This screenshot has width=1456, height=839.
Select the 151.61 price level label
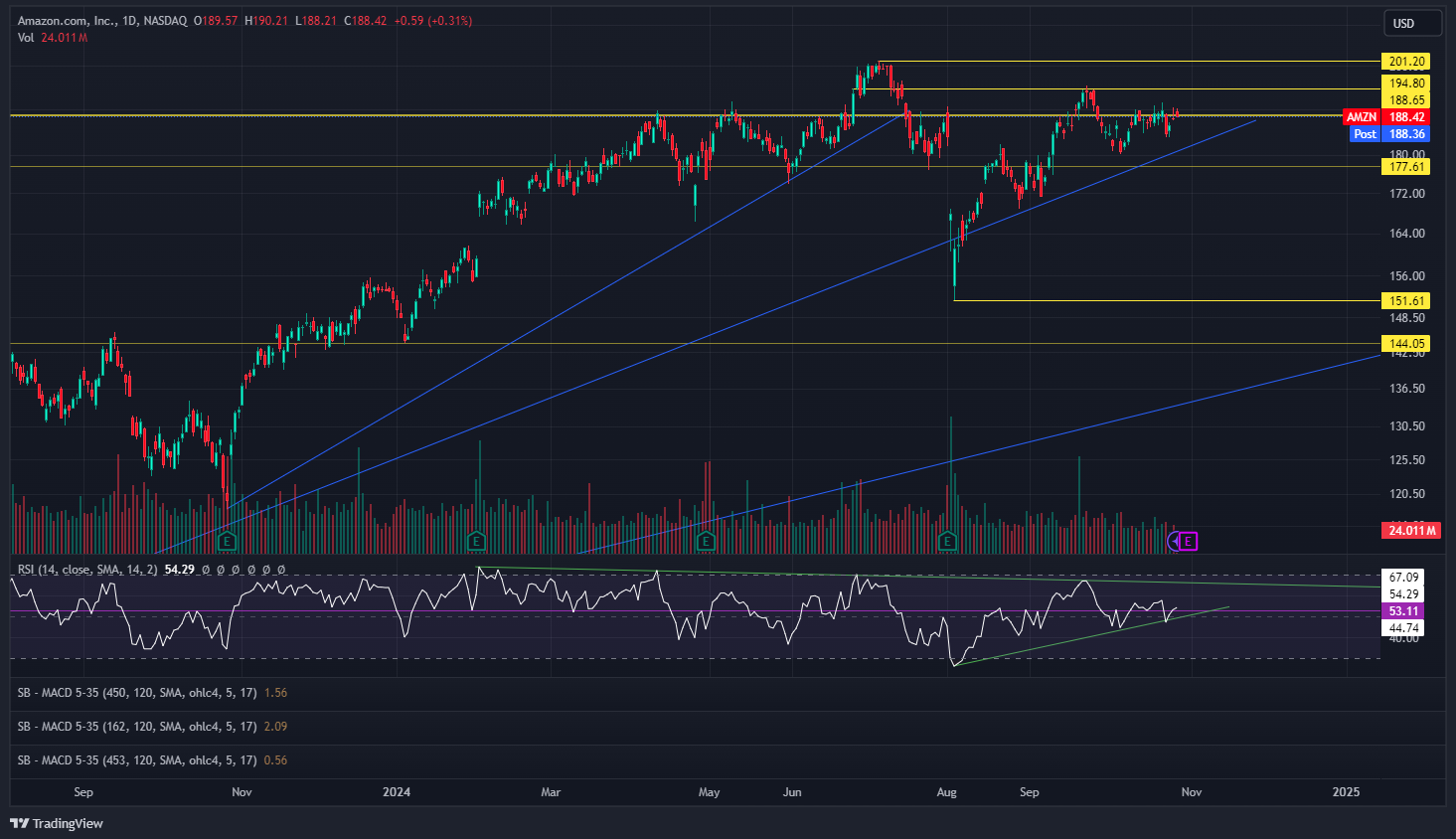coord(1406,301)
